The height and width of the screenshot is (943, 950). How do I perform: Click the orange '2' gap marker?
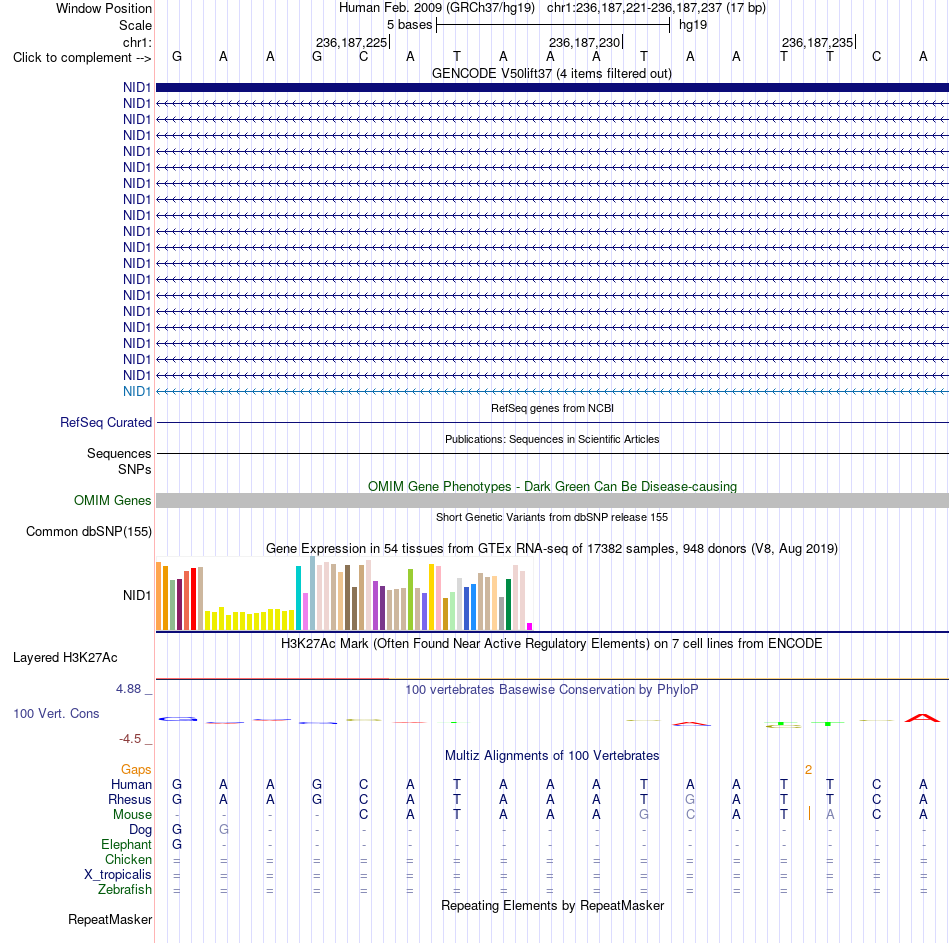(x=808, y=770)
